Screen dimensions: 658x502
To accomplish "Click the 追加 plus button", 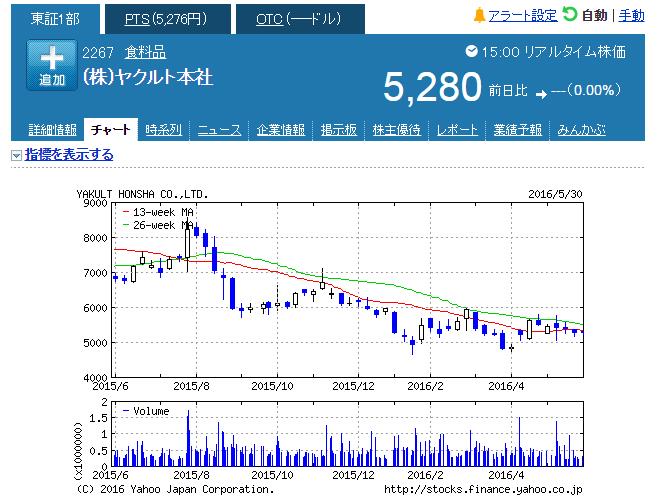I will click(52, 65).
